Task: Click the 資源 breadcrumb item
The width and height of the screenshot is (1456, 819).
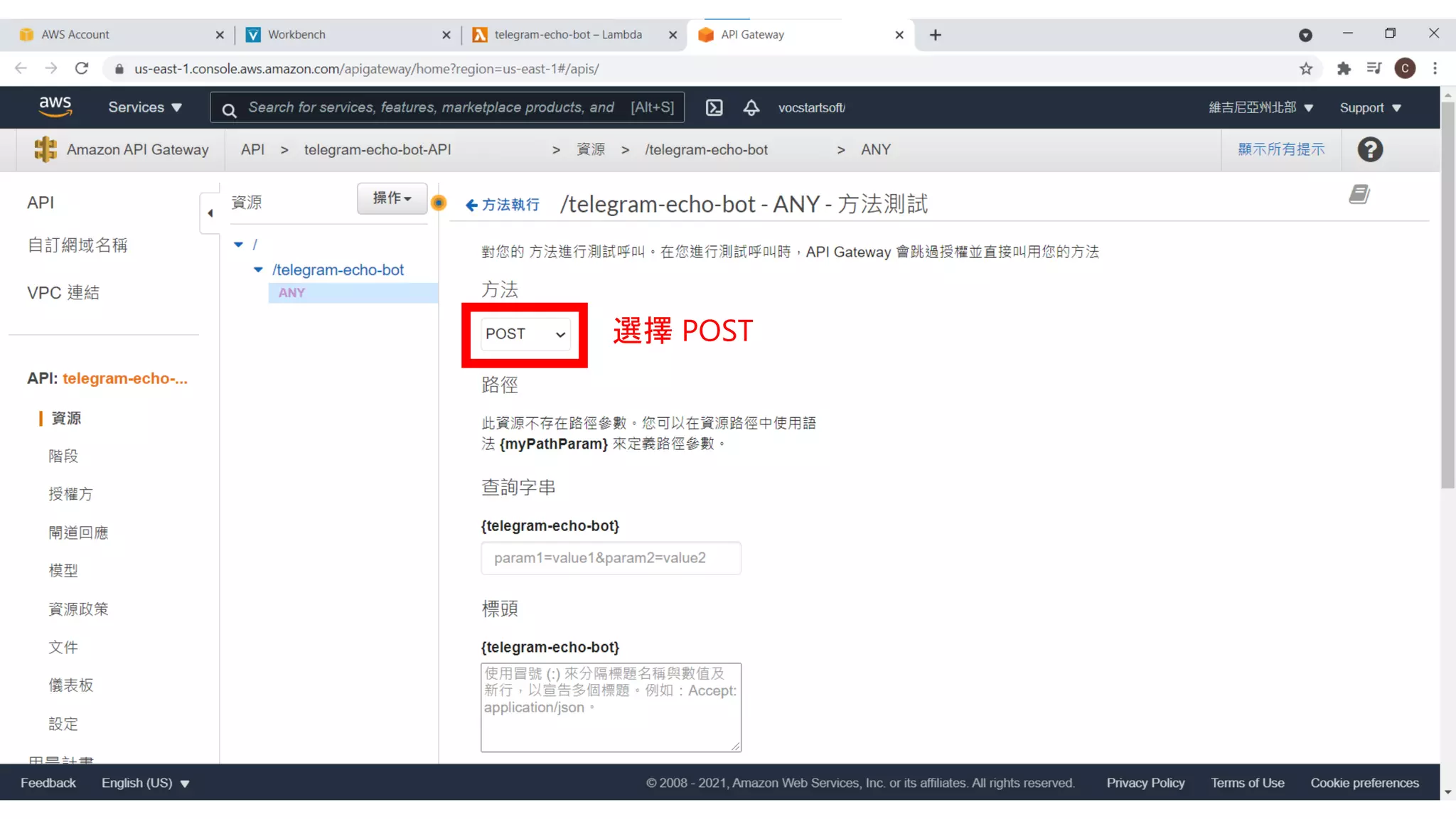Action: pyautogui.click(x=590, y=149)
